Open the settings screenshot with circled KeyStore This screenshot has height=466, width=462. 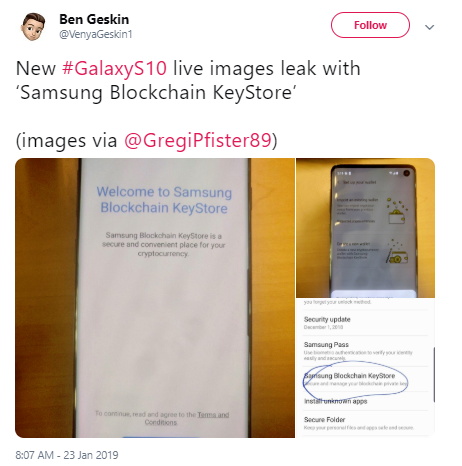366,368
